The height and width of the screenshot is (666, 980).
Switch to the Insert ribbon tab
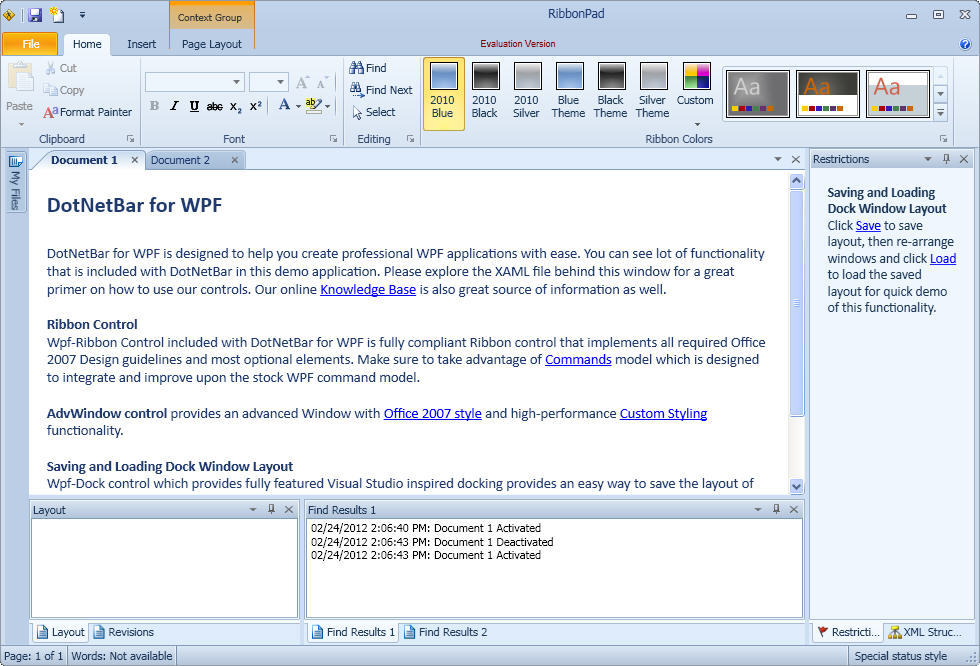click(x=141, y=44)
